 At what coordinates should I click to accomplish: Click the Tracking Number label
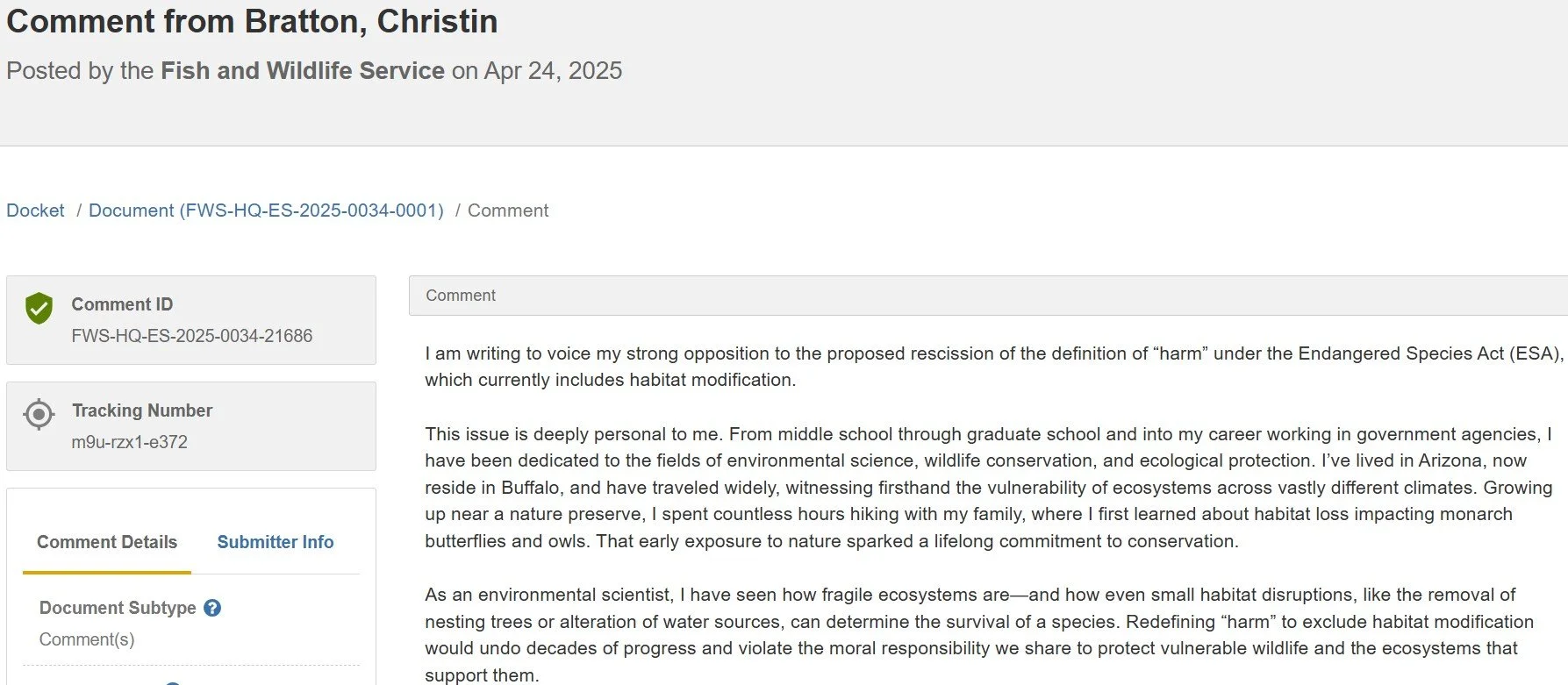click(x=142, y=410)
